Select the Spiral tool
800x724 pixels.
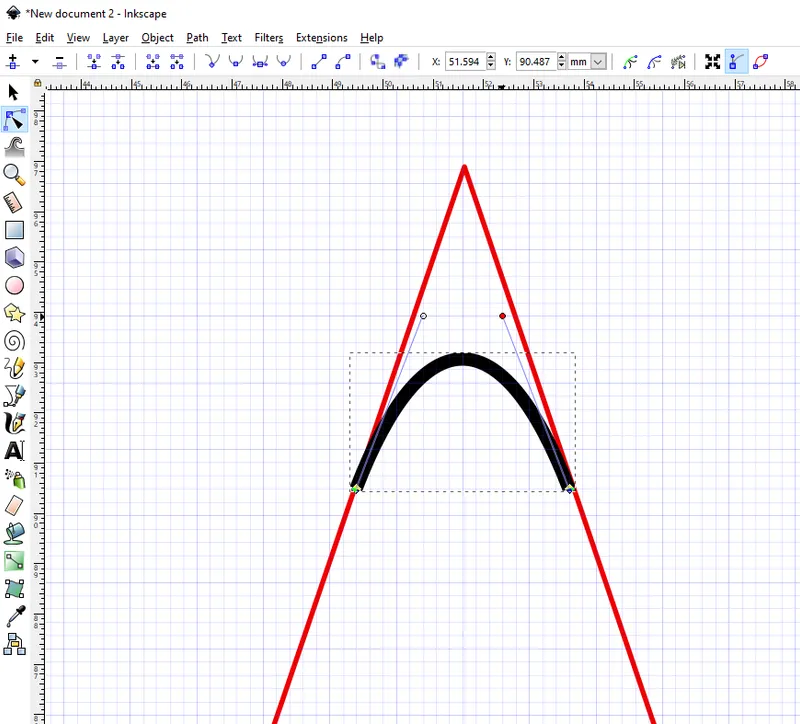(x=13, y=341)
